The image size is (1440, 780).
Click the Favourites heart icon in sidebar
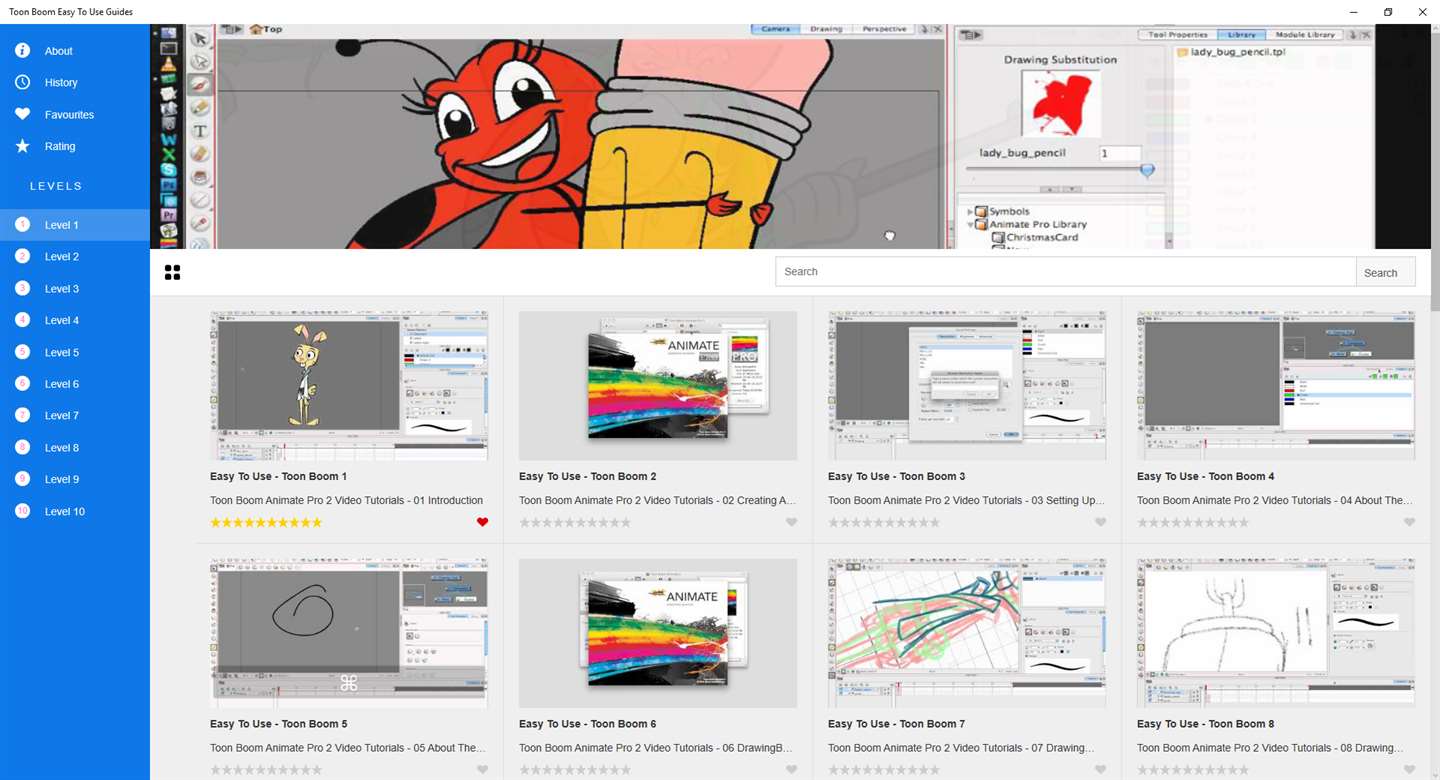22,115
